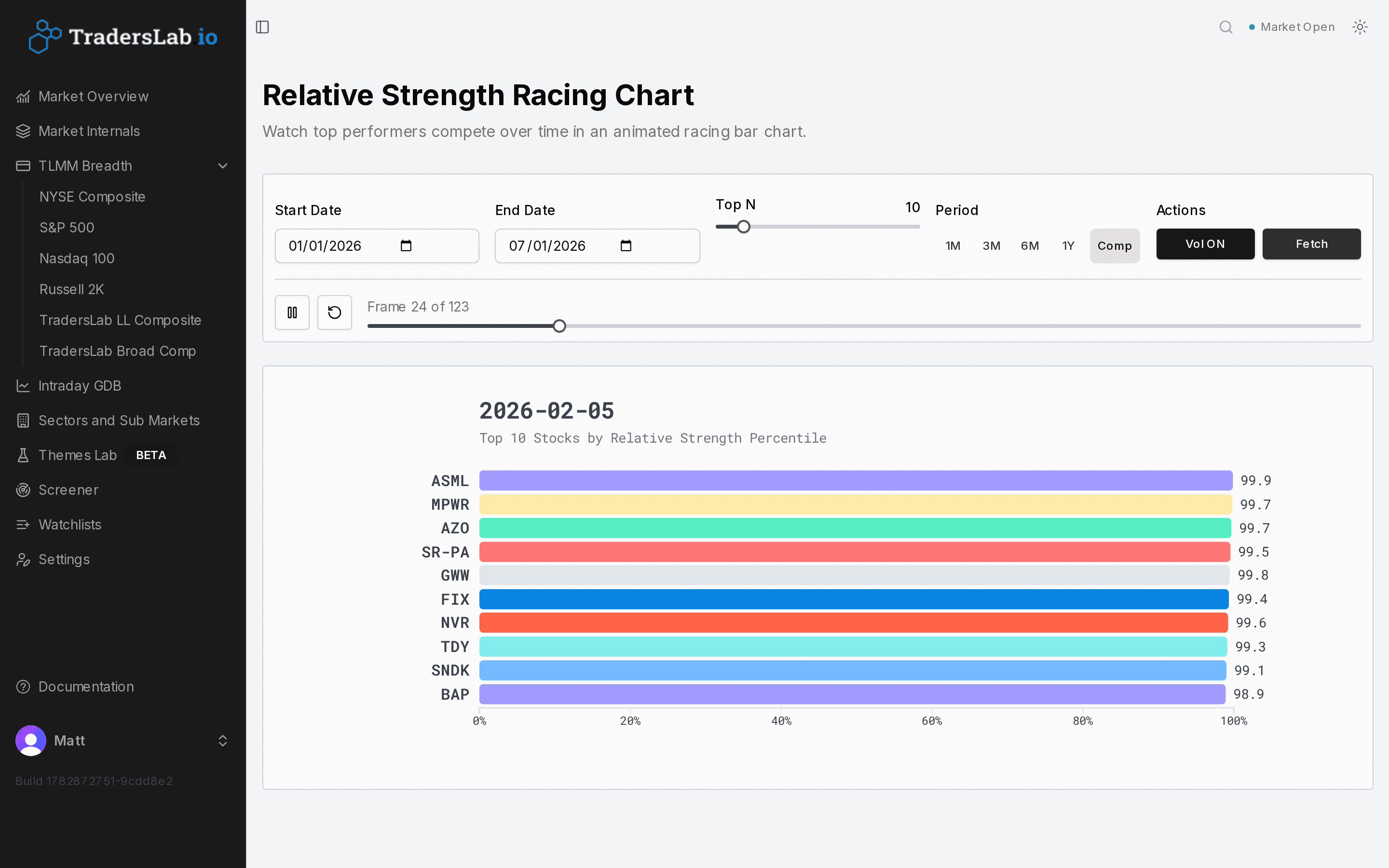Click the build number text in sidebar
The image size is (1389, 868).
pyautogui.click(x=94, y=781)
